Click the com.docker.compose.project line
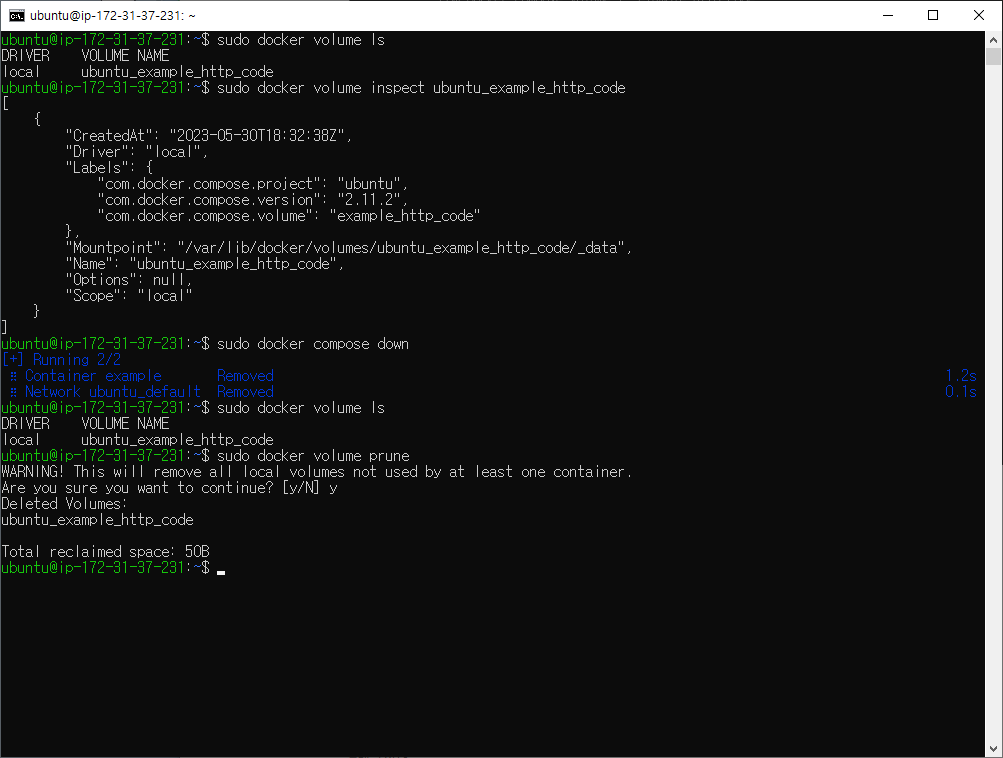This screenshot has width=1003, height=758. [253, 184]
